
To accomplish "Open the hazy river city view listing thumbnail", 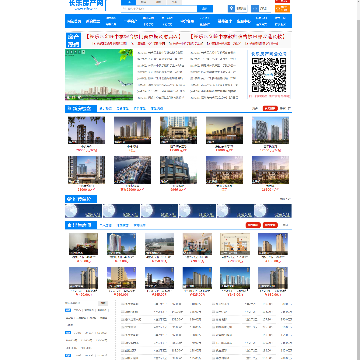I will (x=159, y=244).
